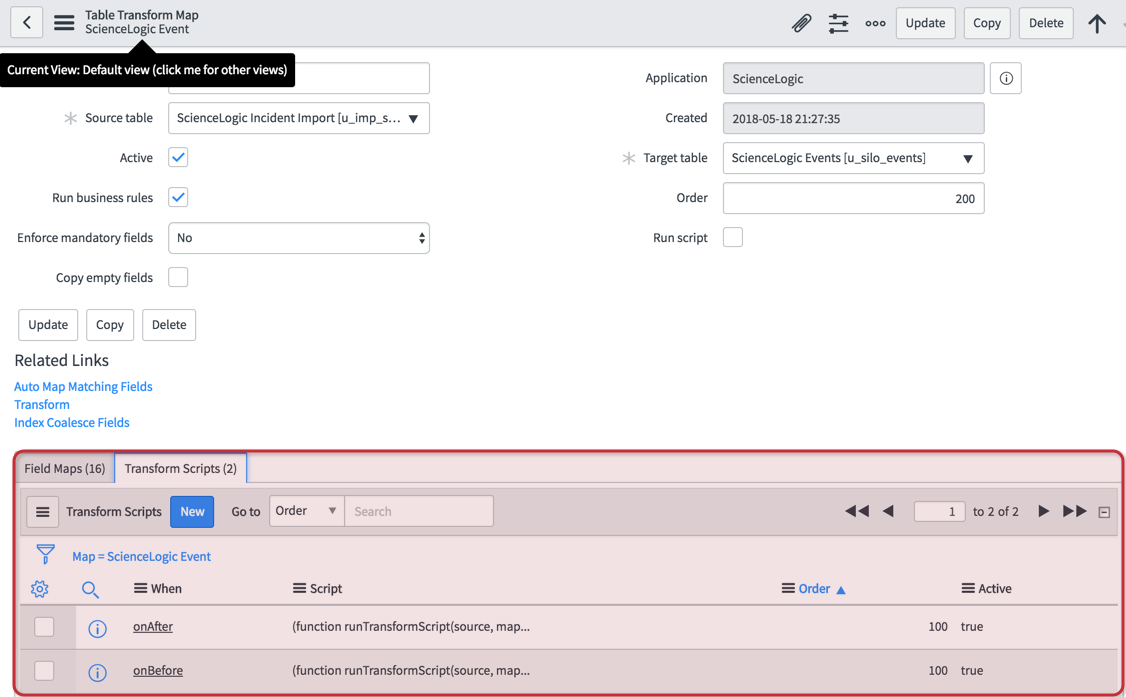Open the list personalize gear icon
The width and height of the screenshot is (1126, 697).
(40, 589)
